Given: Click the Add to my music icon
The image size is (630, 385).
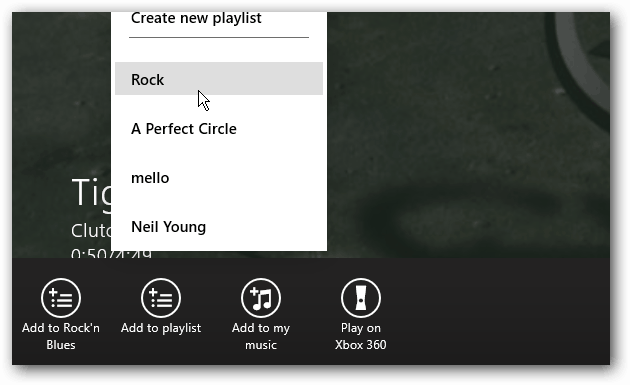Looking at the screenshot, I should pos(261,298).
